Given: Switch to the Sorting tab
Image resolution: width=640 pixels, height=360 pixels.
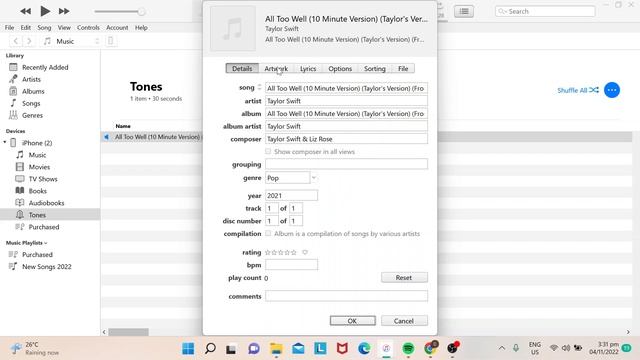Looking at the screenshot, I should 375,69.
